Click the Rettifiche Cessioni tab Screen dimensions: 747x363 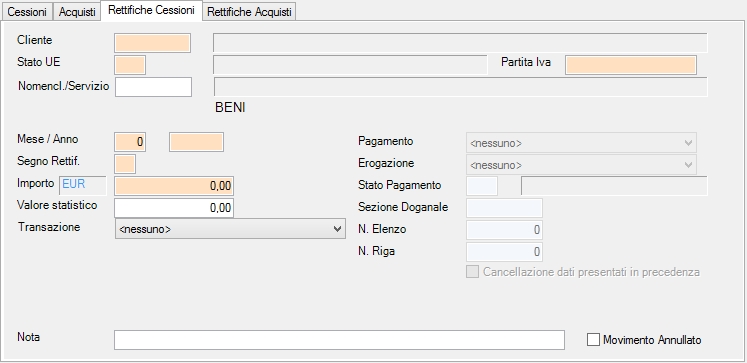[151, 10]
